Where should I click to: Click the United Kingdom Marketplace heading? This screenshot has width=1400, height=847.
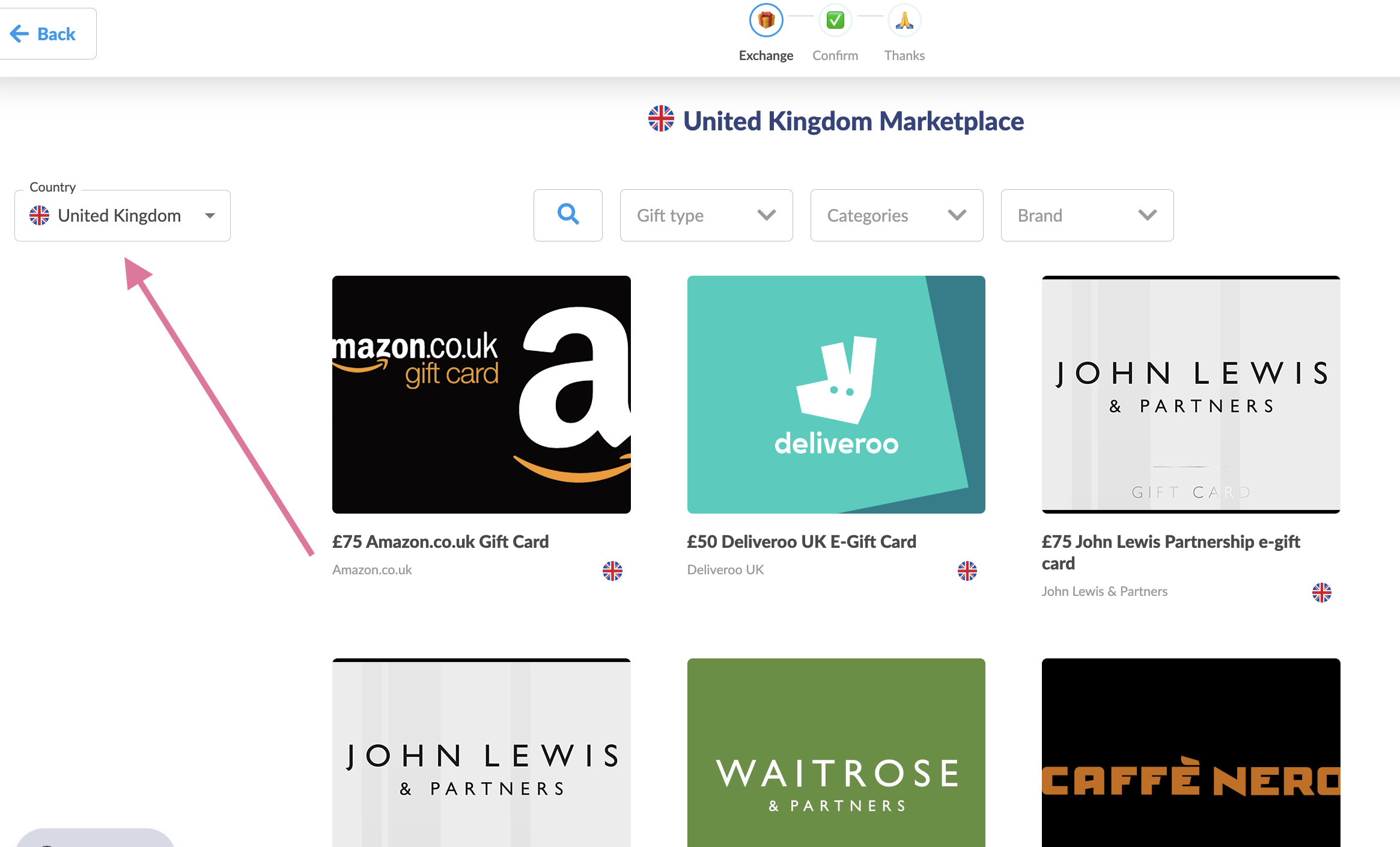coord(853,121)
